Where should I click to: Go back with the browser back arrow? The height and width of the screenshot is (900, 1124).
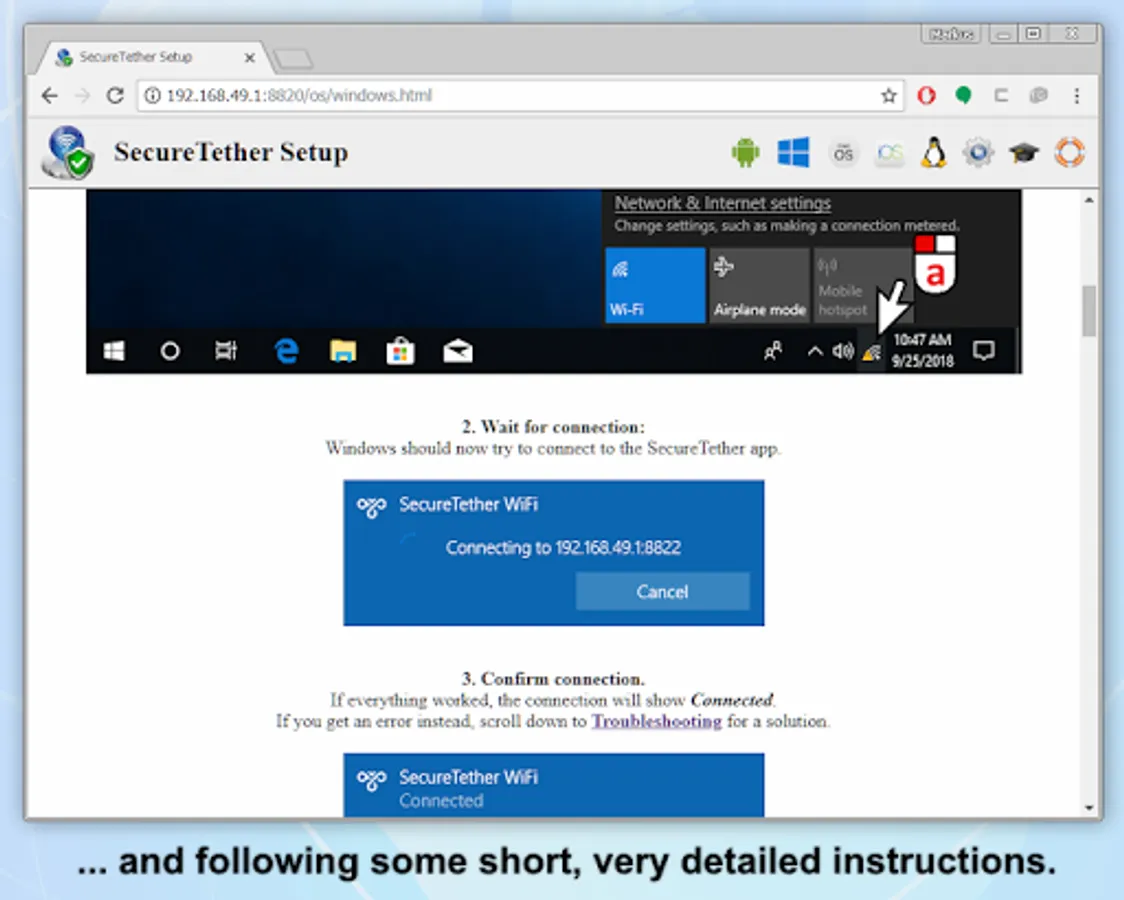coord(49,95)
